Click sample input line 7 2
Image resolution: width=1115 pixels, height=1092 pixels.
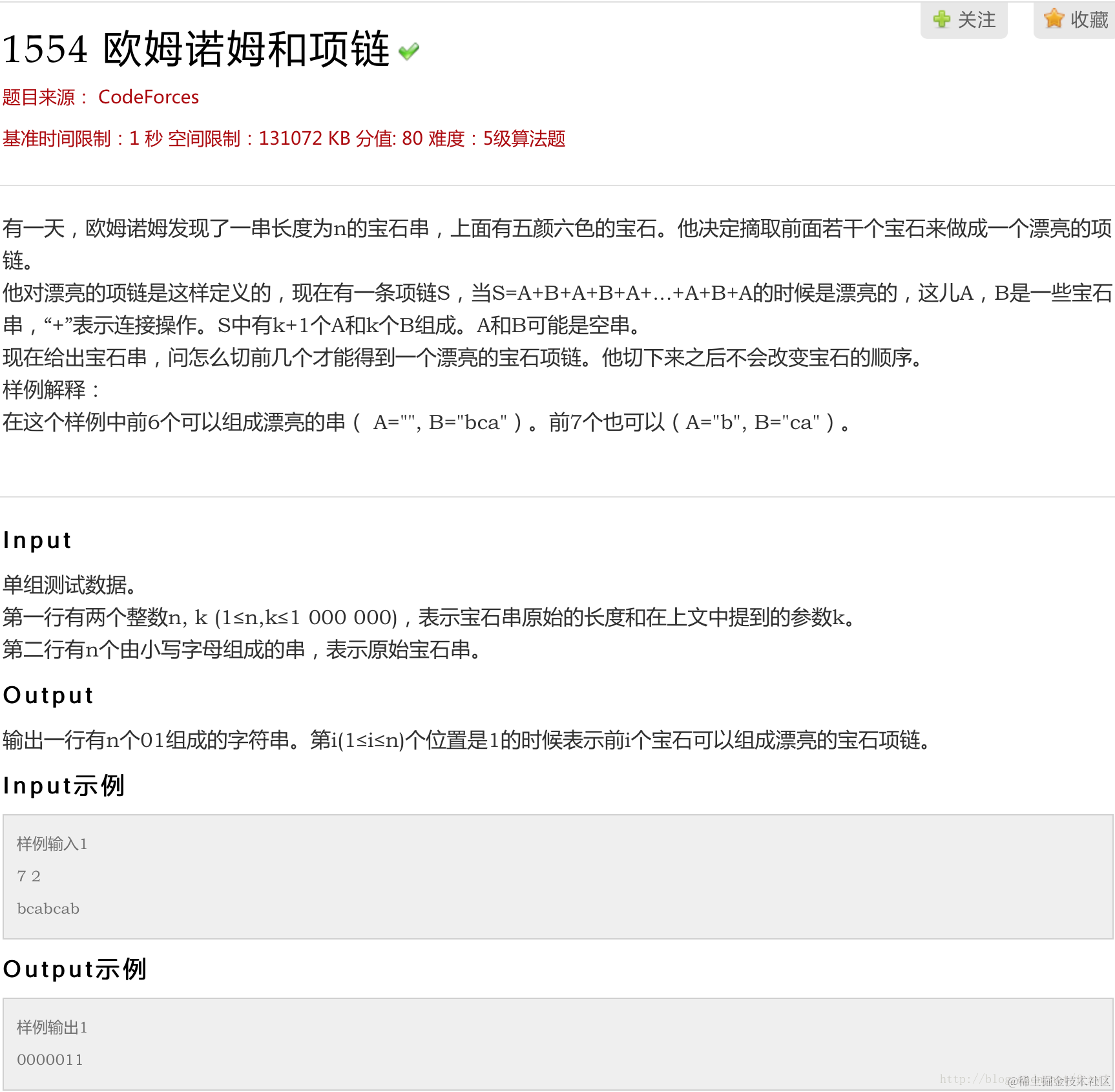click(x=29, y=876)
